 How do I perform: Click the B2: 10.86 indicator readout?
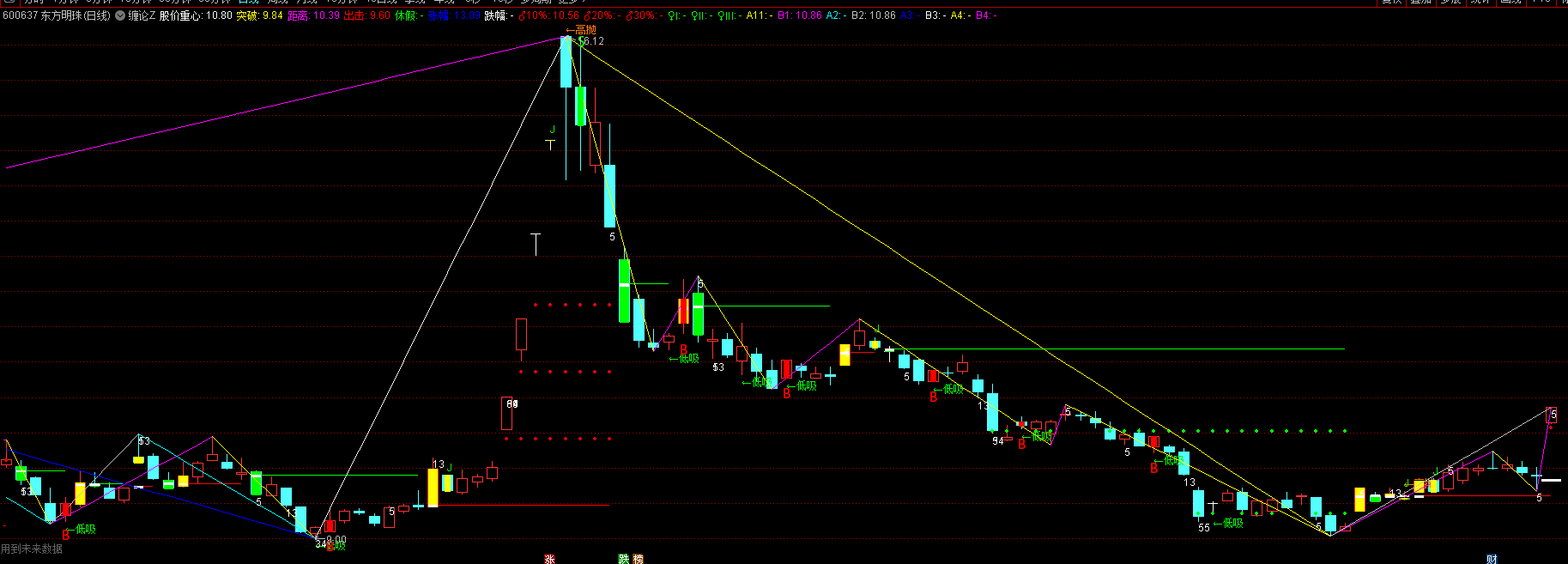click(x=873, y=15)
